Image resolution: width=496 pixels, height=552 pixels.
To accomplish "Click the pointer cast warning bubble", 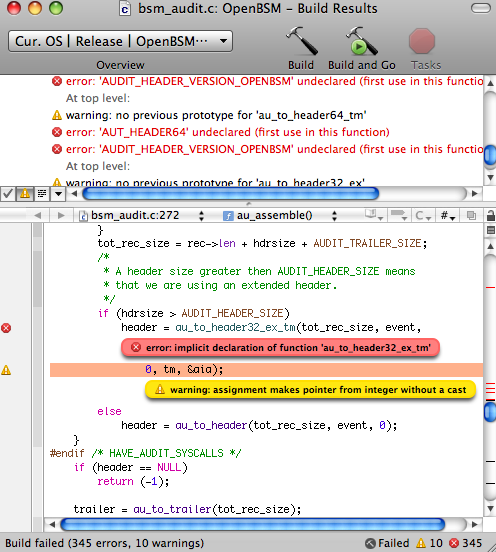I will point(310,390).
